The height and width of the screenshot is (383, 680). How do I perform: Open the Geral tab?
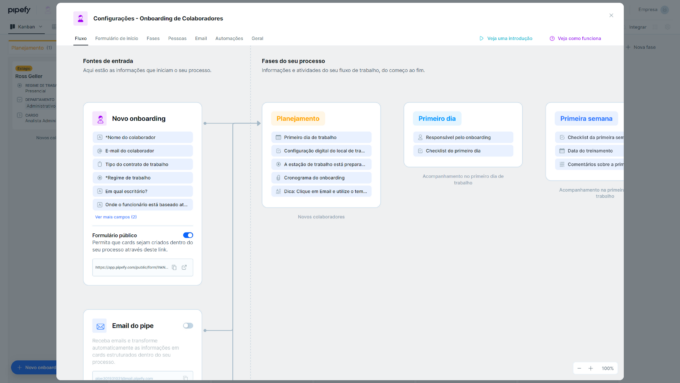258,39
